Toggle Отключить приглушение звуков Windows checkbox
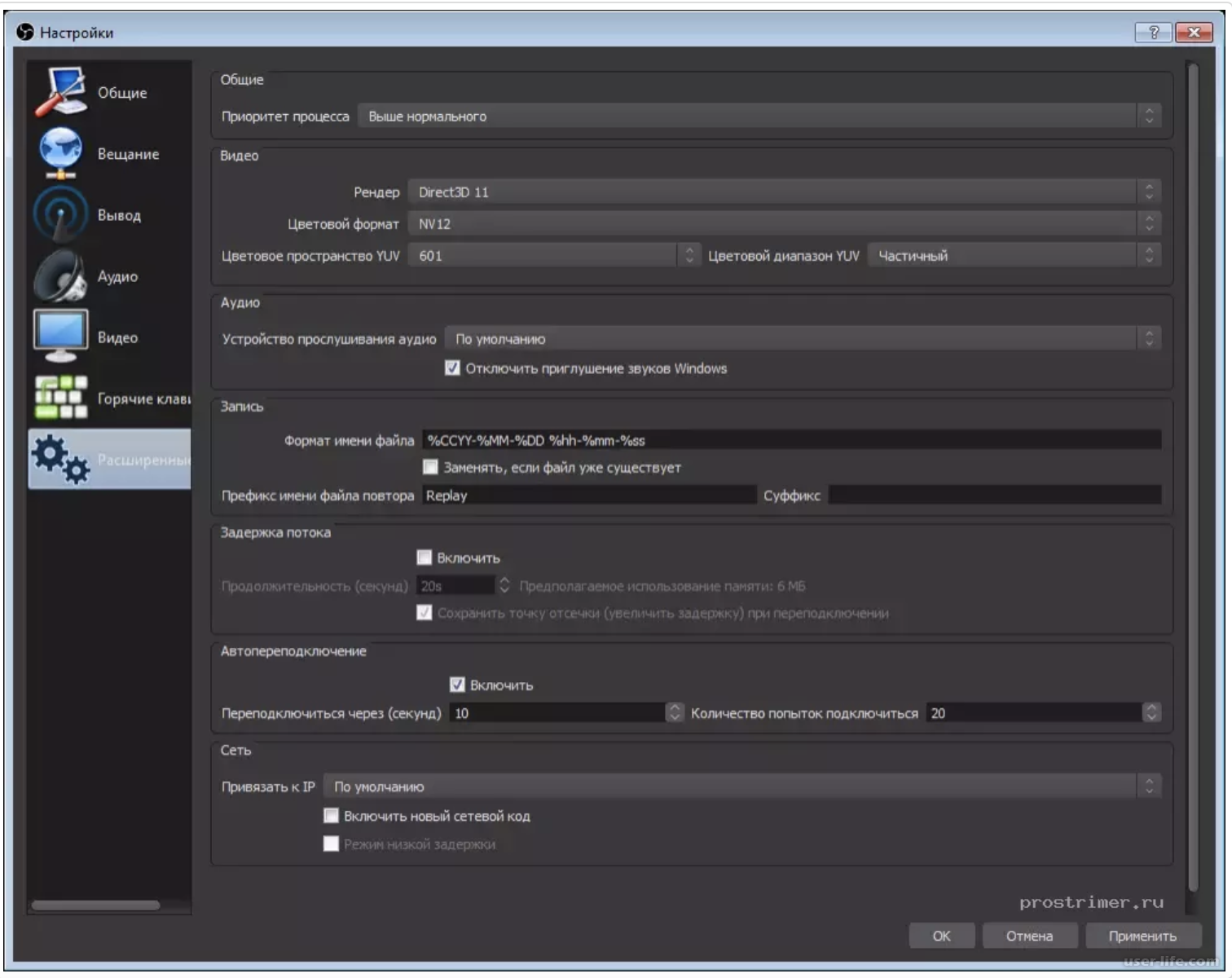Image resolution: width=1232 pixels, height=978 pixels. coord(452,368)
